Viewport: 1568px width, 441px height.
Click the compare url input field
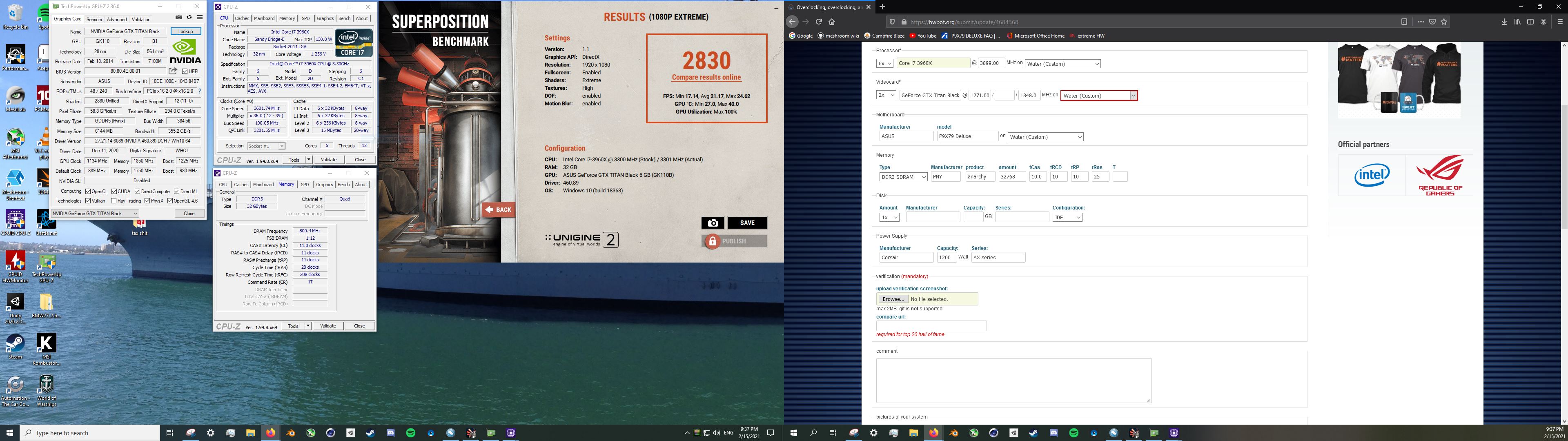[931, 326]
